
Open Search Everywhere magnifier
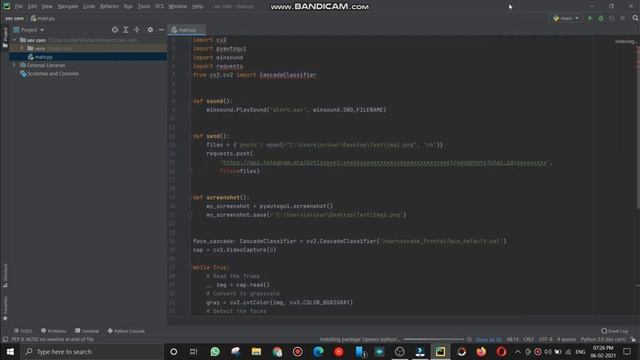[x=636, y=18]
